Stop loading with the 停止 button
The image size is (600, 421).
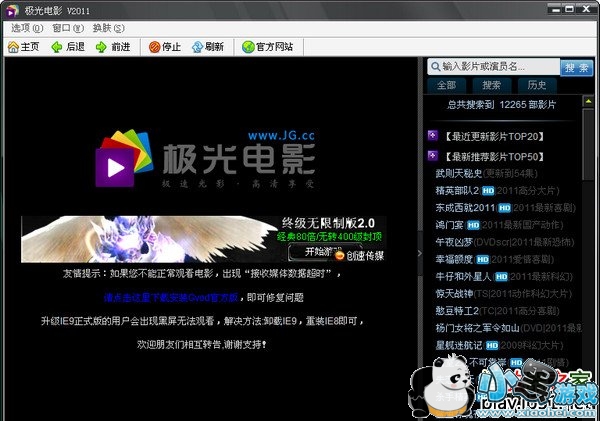(165, 47)
